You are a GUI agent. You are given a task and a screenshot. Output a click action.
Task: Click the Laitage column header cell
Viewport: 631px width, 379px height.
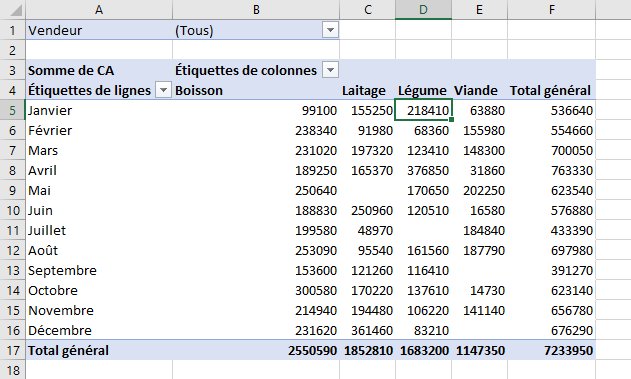pos(367,90)
